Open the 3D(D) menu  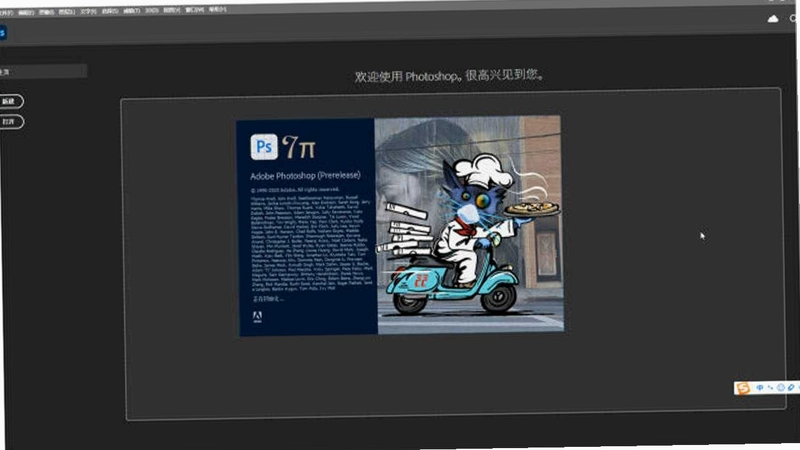[152, 10]
